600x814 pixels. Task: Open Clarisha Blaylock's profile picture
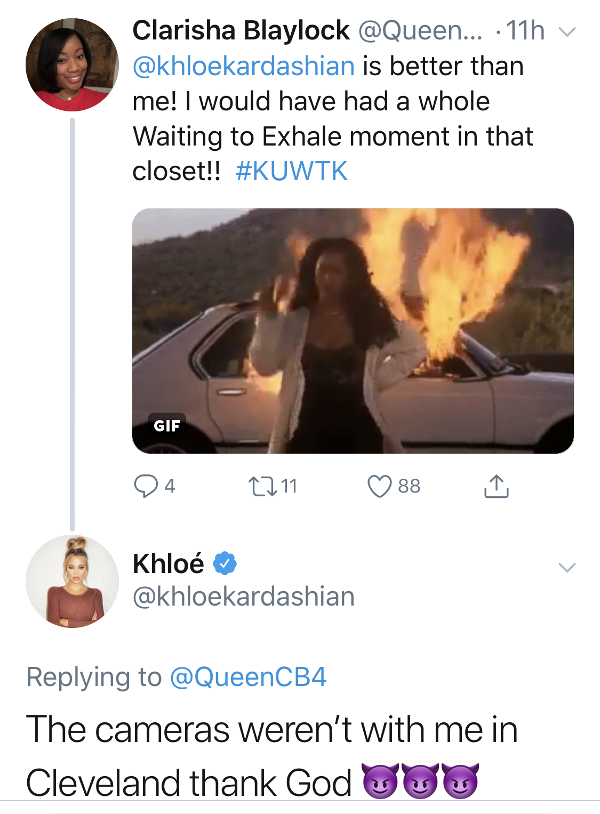(72, 64)
